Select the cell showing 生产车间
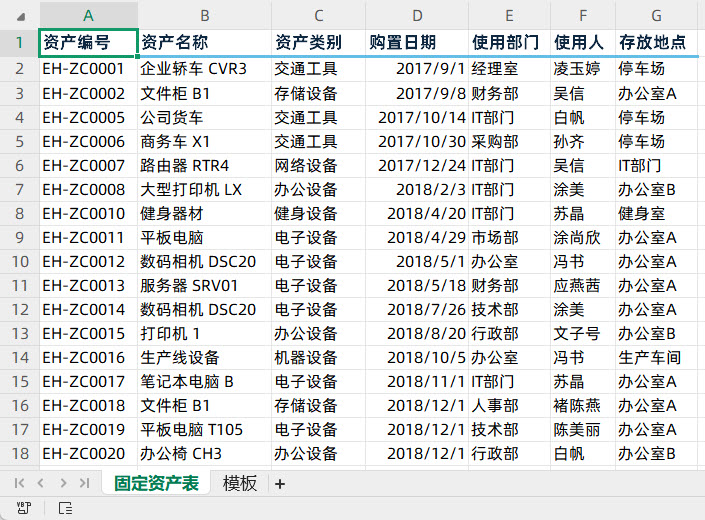Screen dimensions: 705x520 pos(656,357)
